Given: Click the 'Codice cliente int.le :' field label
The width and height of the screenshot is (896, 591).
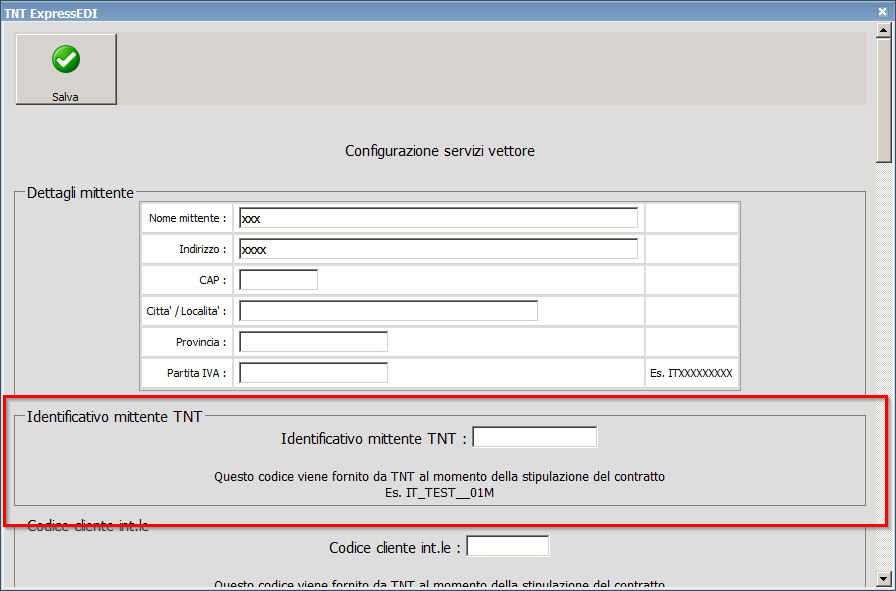Looking at the screenshot, I should pyautogui.click(x=395, y=548).
